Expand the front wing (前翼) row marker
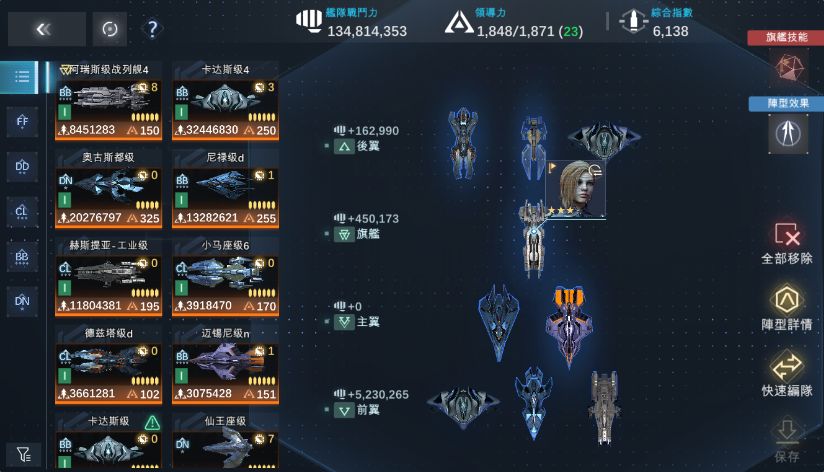 pos(344,410)
